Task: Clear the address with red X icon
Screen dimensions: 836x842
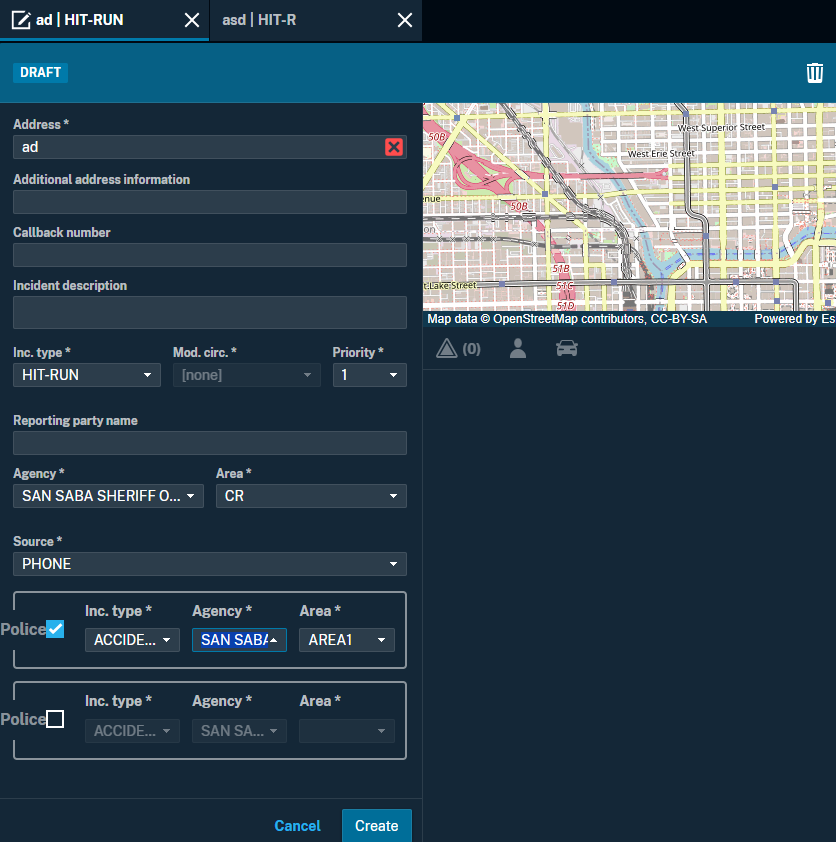Action: coord(394,147)
